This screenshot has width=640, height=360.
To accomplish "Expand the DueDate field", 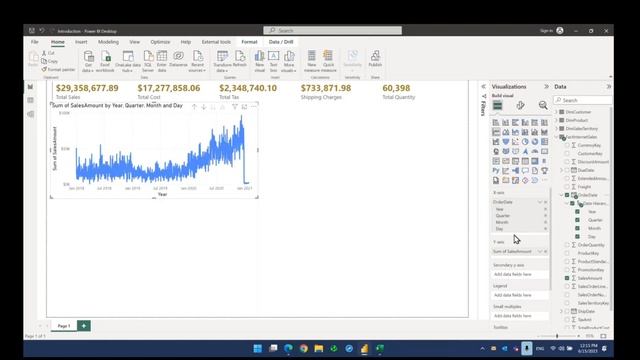I will tap(562, 170).
